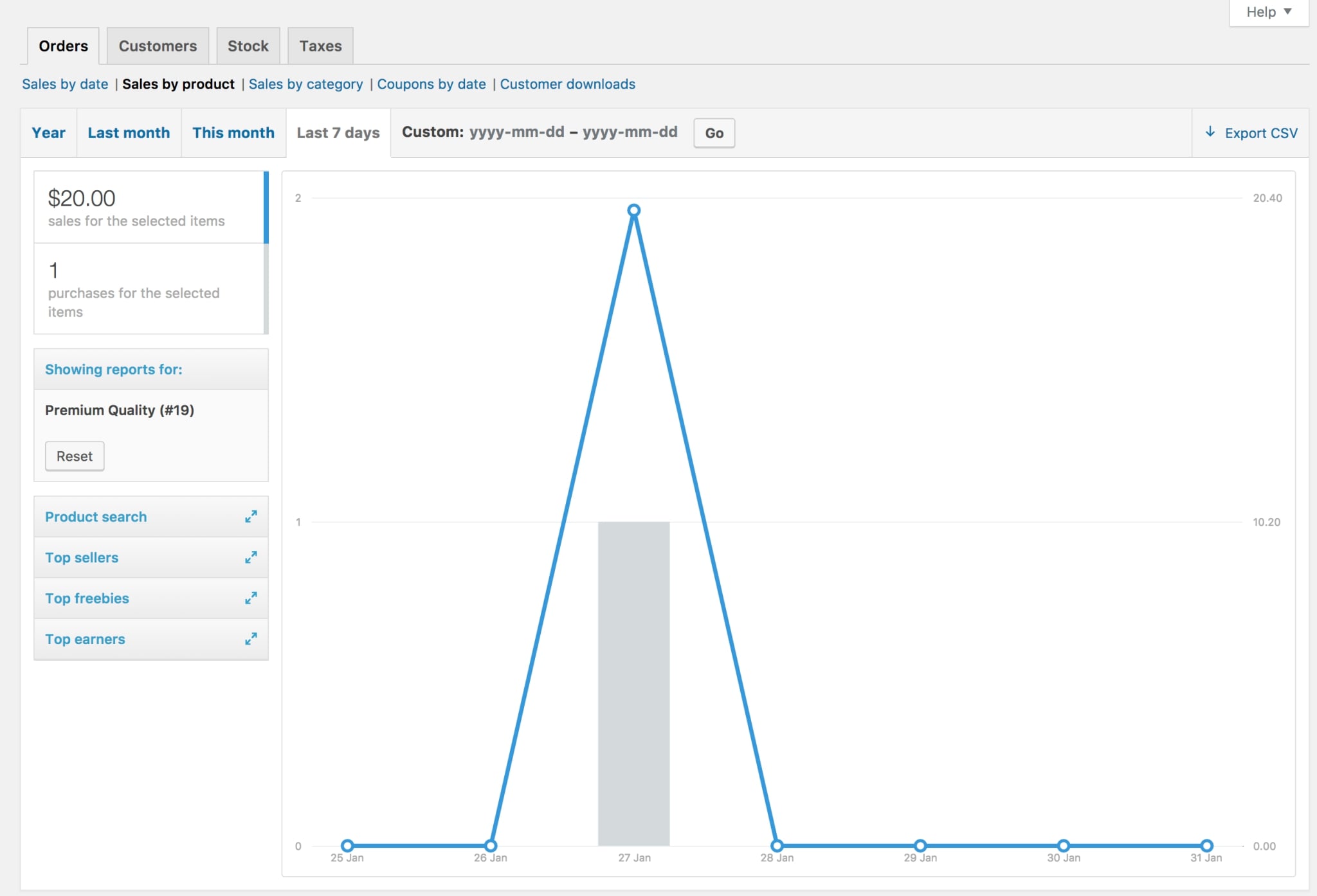Click the Go button for custom date
This screenshot has width=1317, height=896.
tap(715, 131)
